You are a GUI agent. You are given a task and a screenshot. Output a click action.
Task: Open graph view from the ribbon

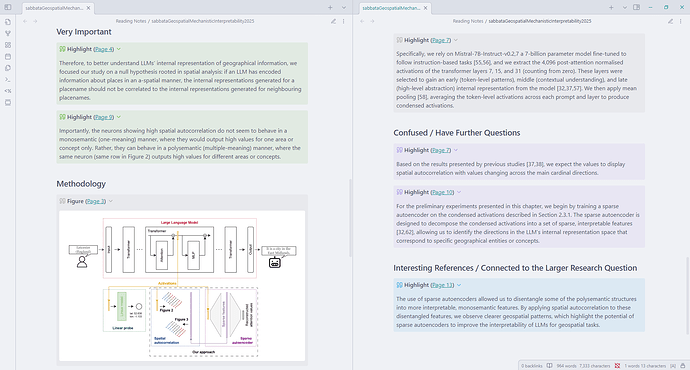(7, 33)
